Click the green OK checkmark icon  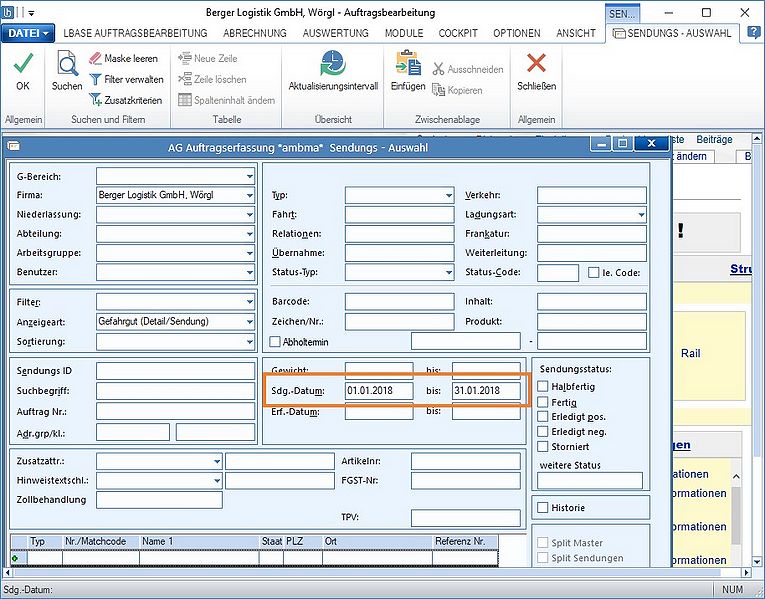(x=22, y=63)
